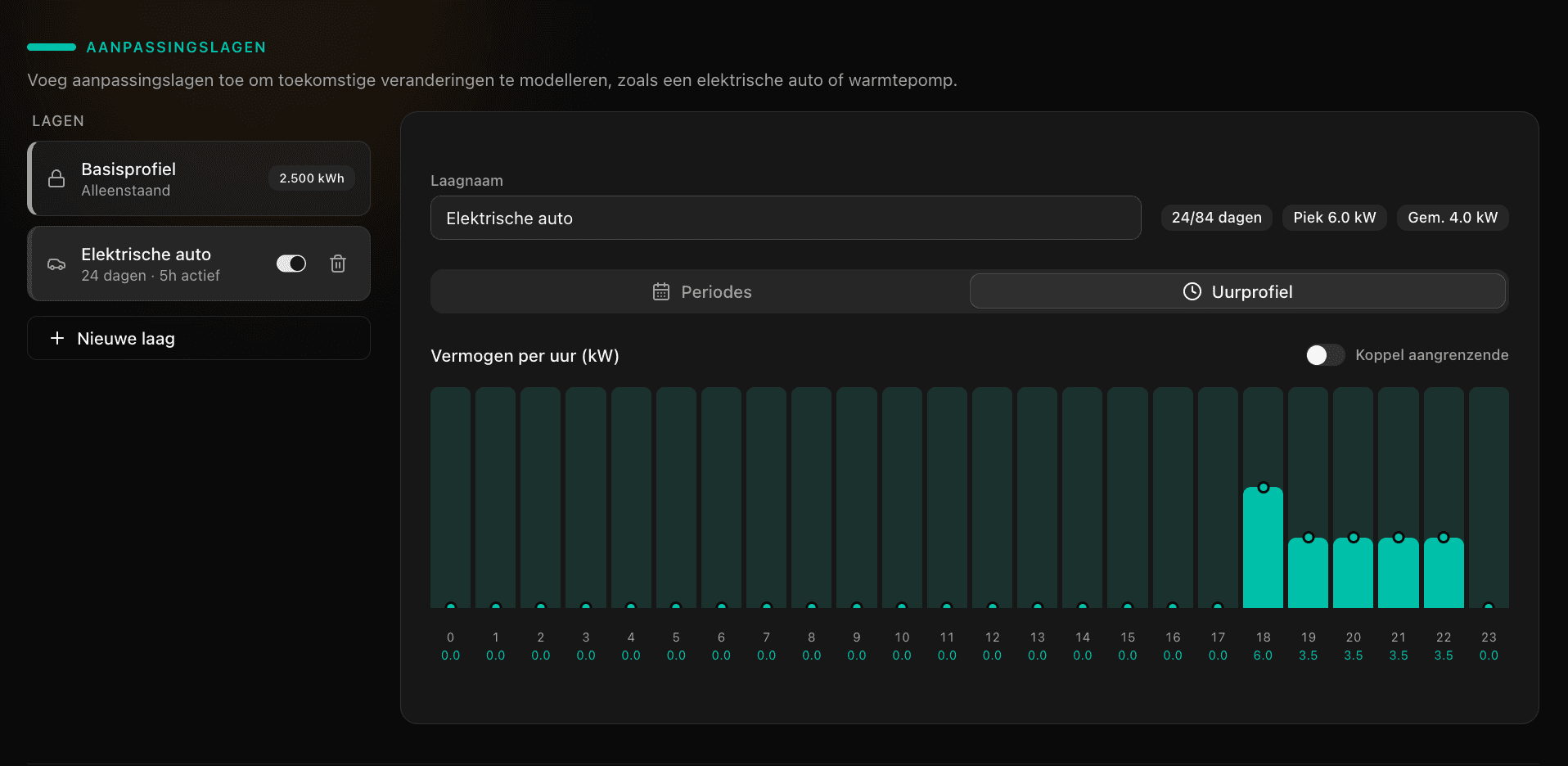The height and width of the screenshot is (766, 1568).
Task: Click the Piek 6.0 kW badge
Action: (1334, 218)
